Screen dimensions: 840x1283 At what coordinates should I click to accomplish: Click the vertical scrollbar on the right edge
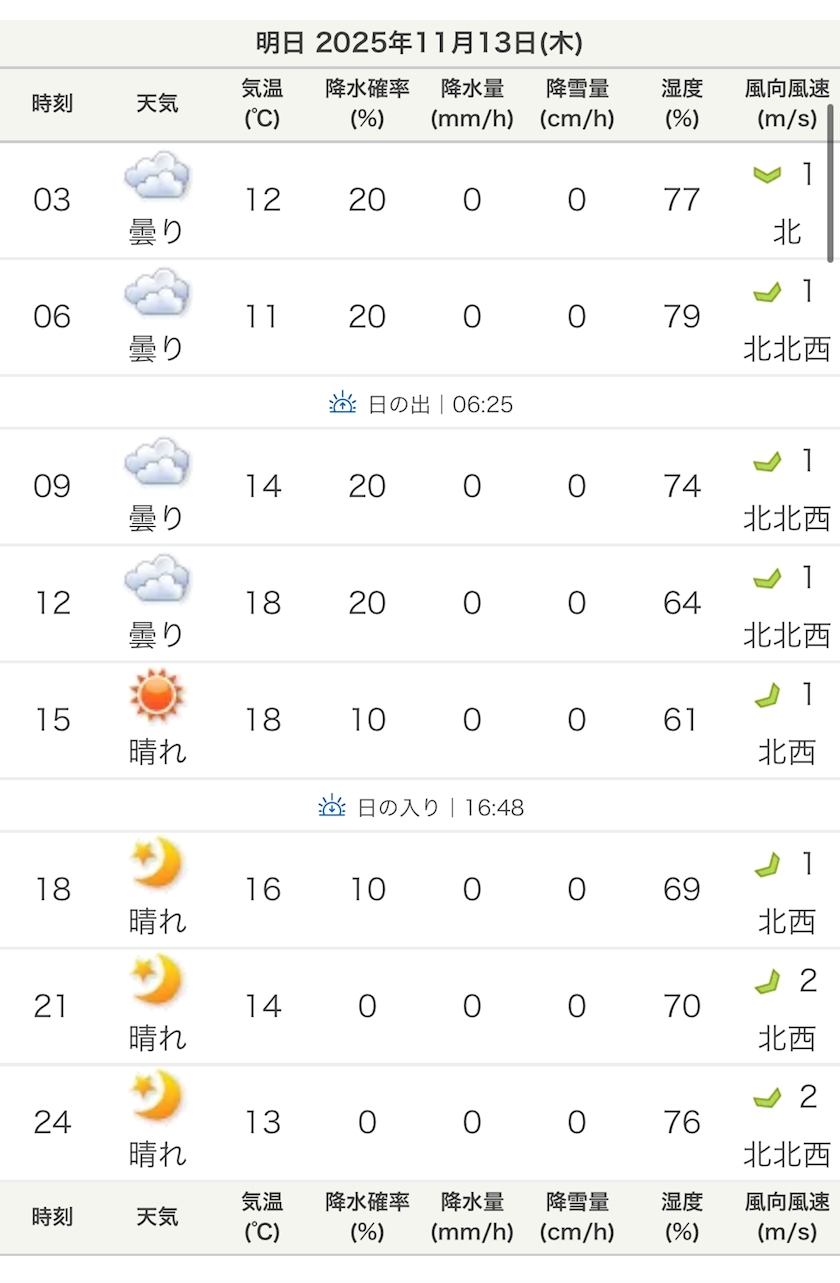pos(831,182)
